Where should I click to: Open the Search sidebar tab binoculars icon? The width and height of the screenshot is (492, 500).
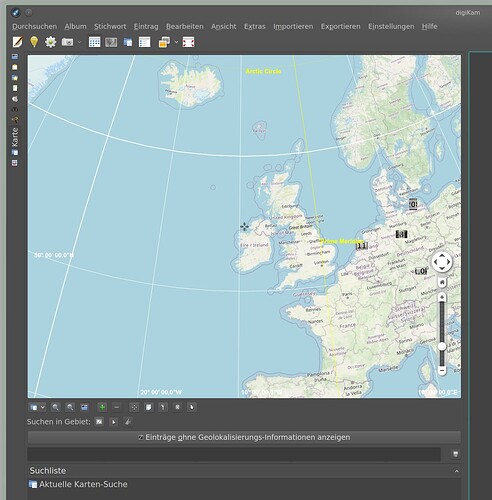(15, 109)
